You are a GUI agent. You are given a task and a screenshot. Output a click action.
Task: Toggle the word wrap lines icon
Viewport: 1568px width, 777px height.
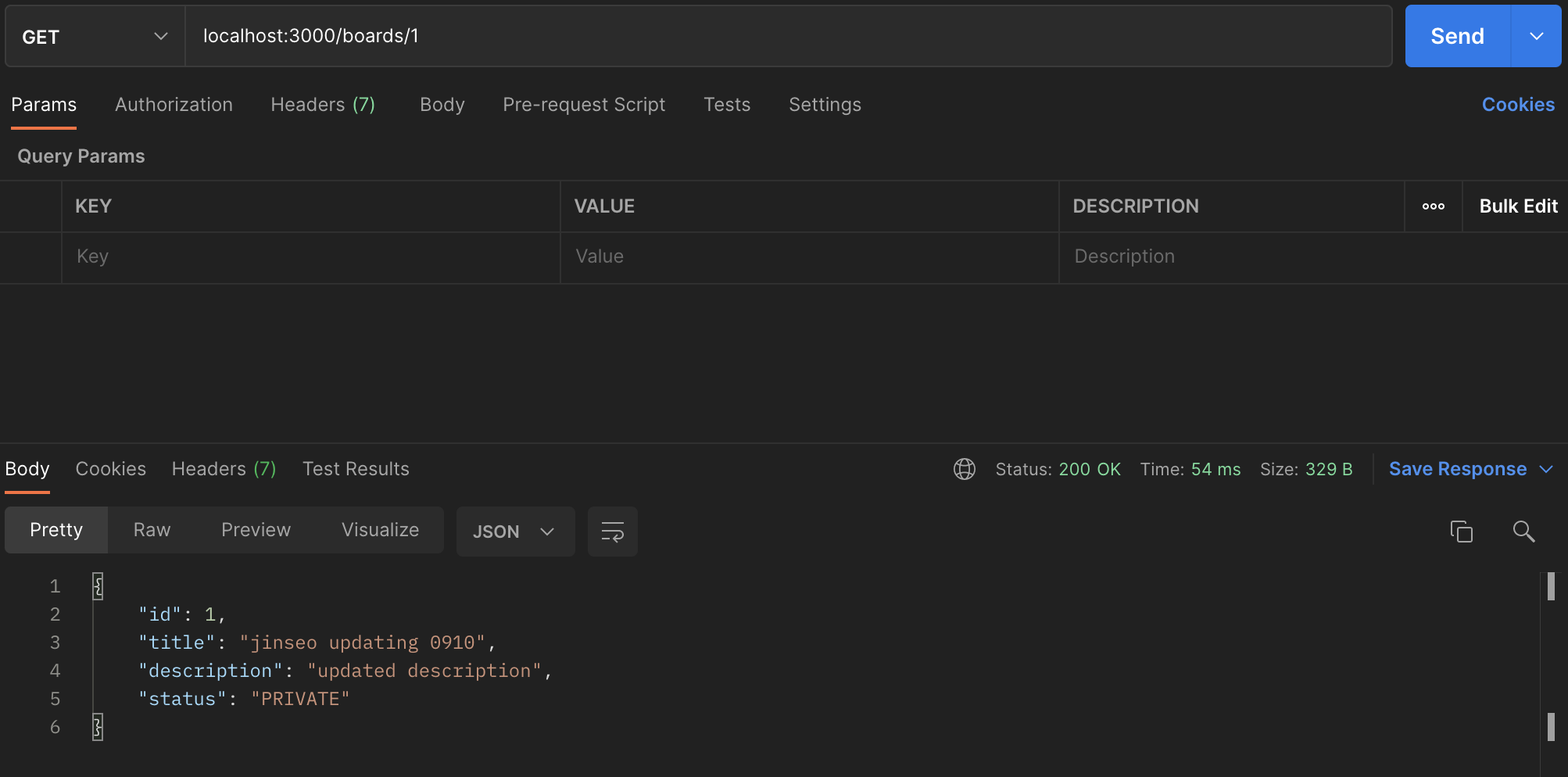(613, 532)
